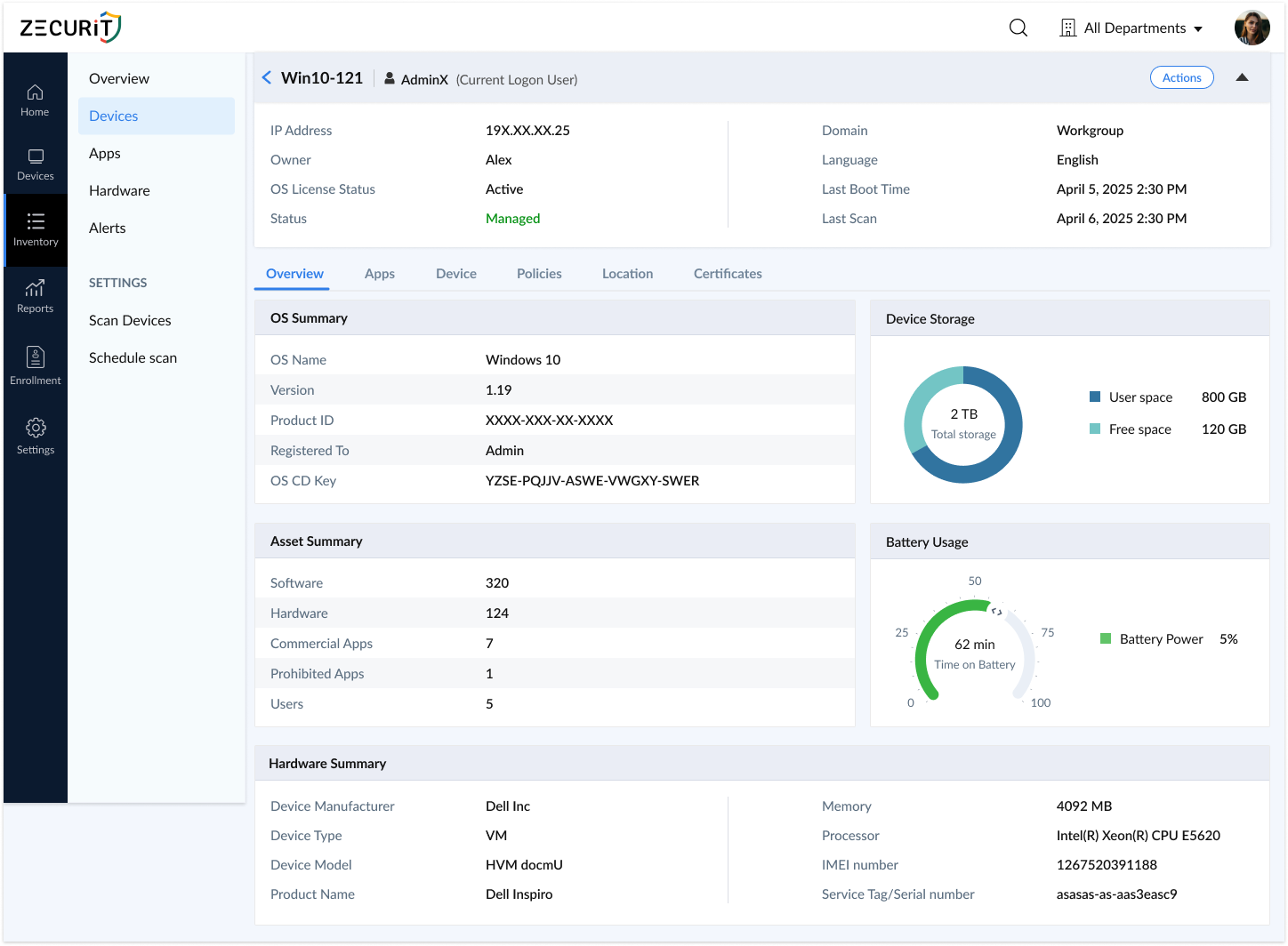Open Reports from the sidebar rail
This screenshot has width=1288, height=946.
point(35,294)
